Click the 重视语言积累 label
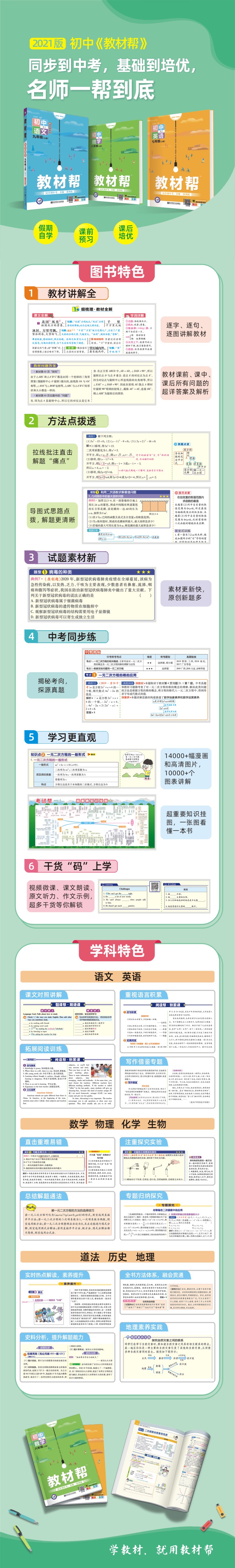The image size is (235, 1568). coord(144,995)
